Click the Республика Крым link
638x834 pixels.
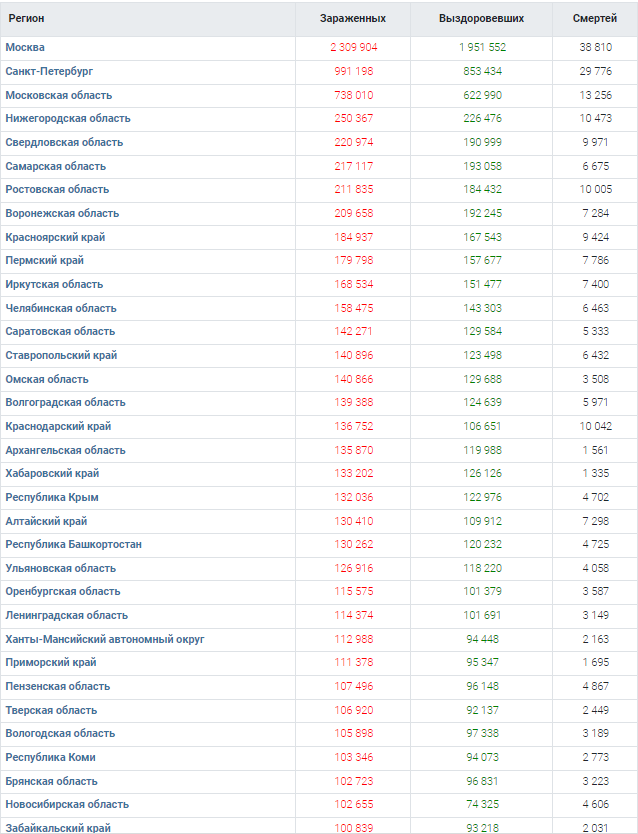52,497
